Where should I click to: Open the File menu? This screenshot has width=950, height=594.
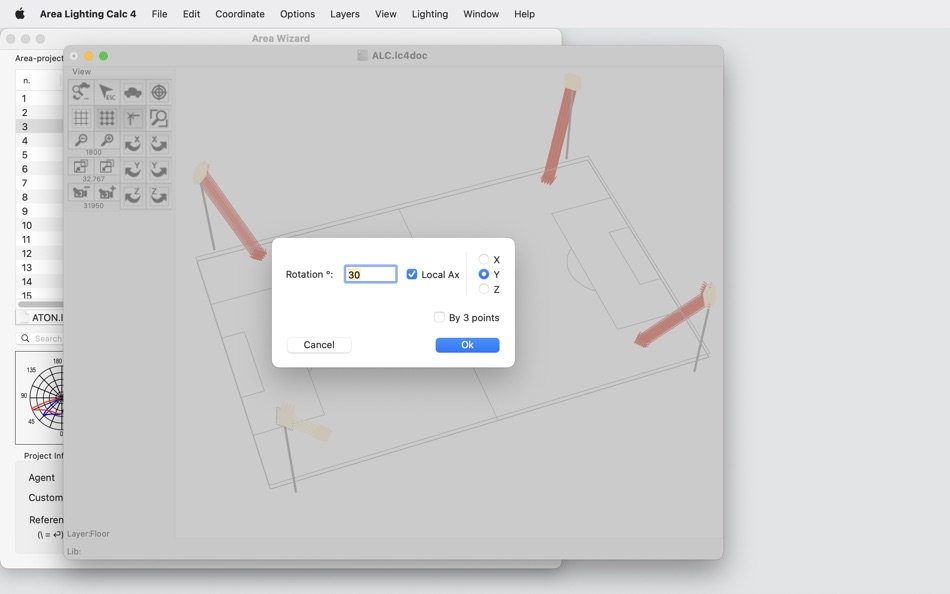159,13
